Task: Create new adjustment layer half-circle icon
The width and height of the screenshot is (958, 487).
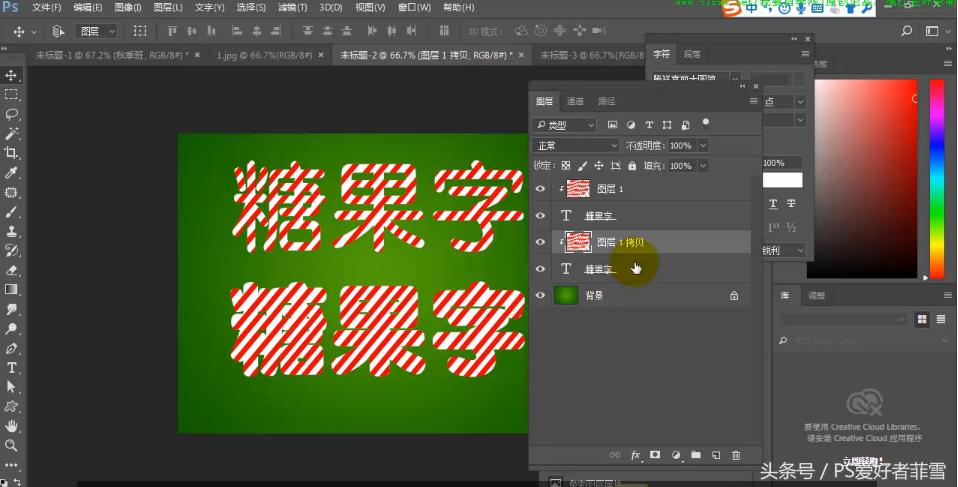Action: (x=676, y=455)
